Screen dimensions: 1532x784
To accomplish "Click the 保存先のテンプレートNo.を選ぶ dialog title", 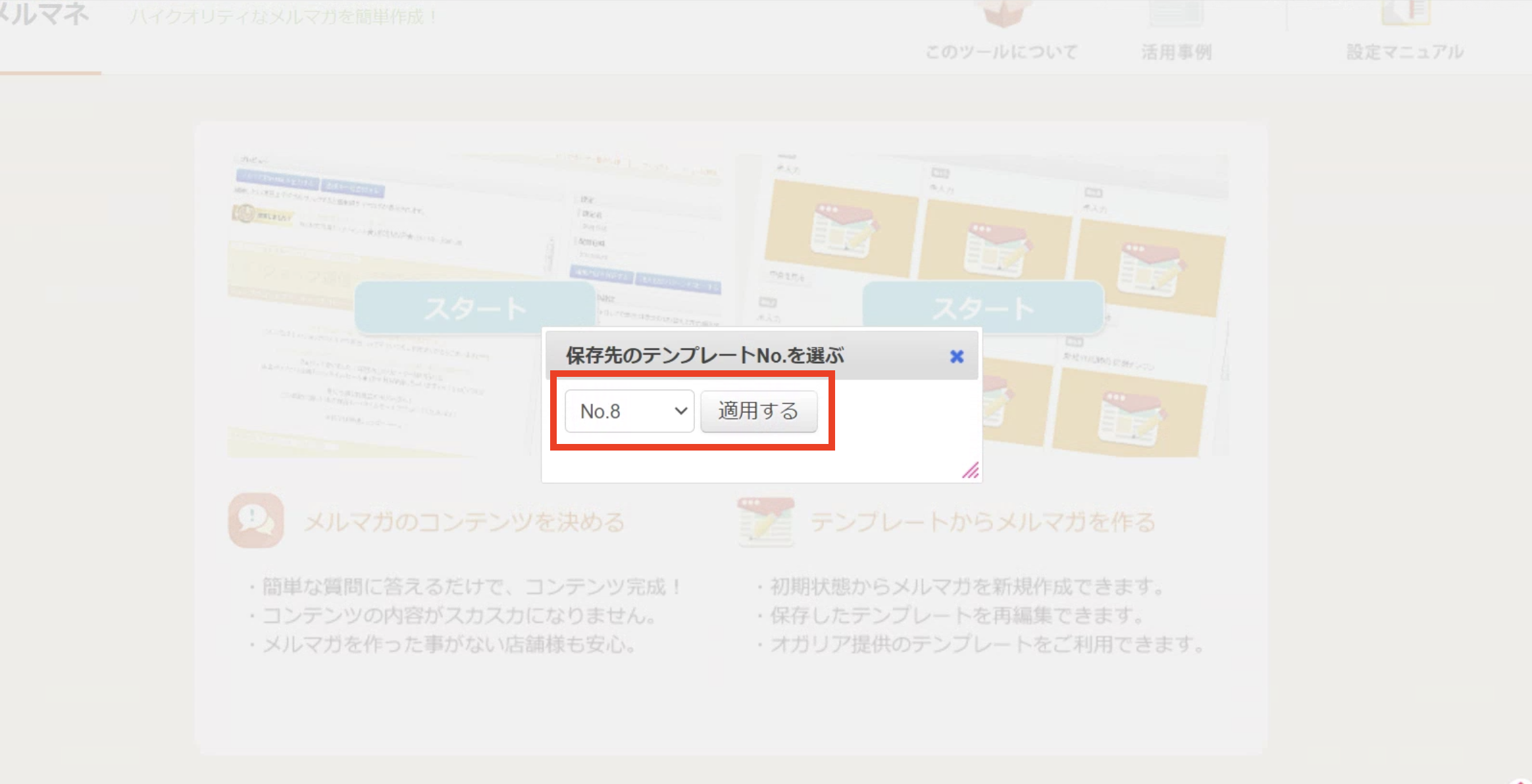I will point(705,356).
